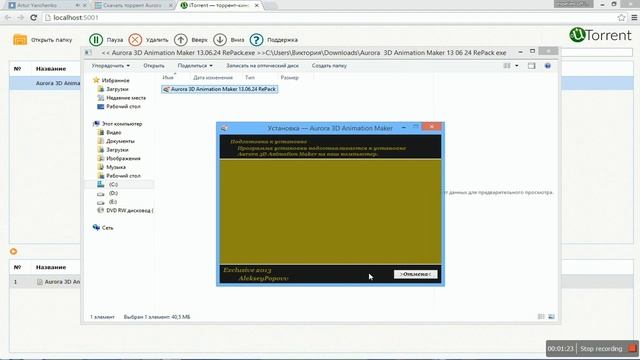Toggle Explorer preview pane icon
The image size is (640, 360).
click(x=531, y=66)
